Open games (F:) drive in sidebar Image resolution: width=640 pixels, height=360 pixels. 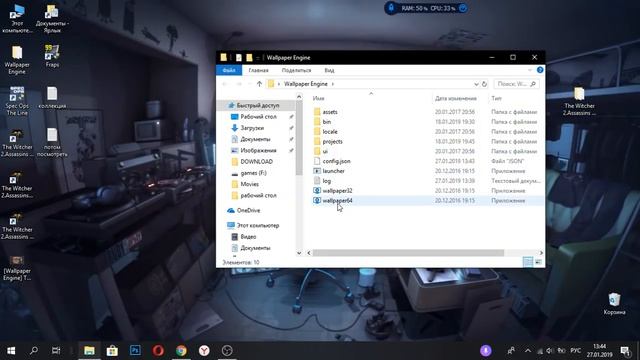[x=253, y=173]
